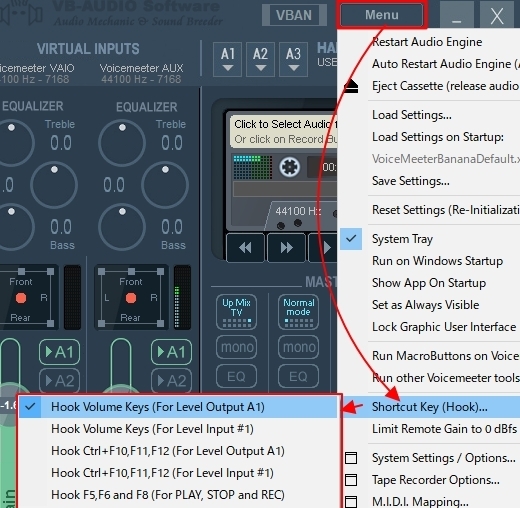Click the cassette reel gear icon
Image resolution: width=520 pixels, height=508 pixels.
click(x=289, y=167)
